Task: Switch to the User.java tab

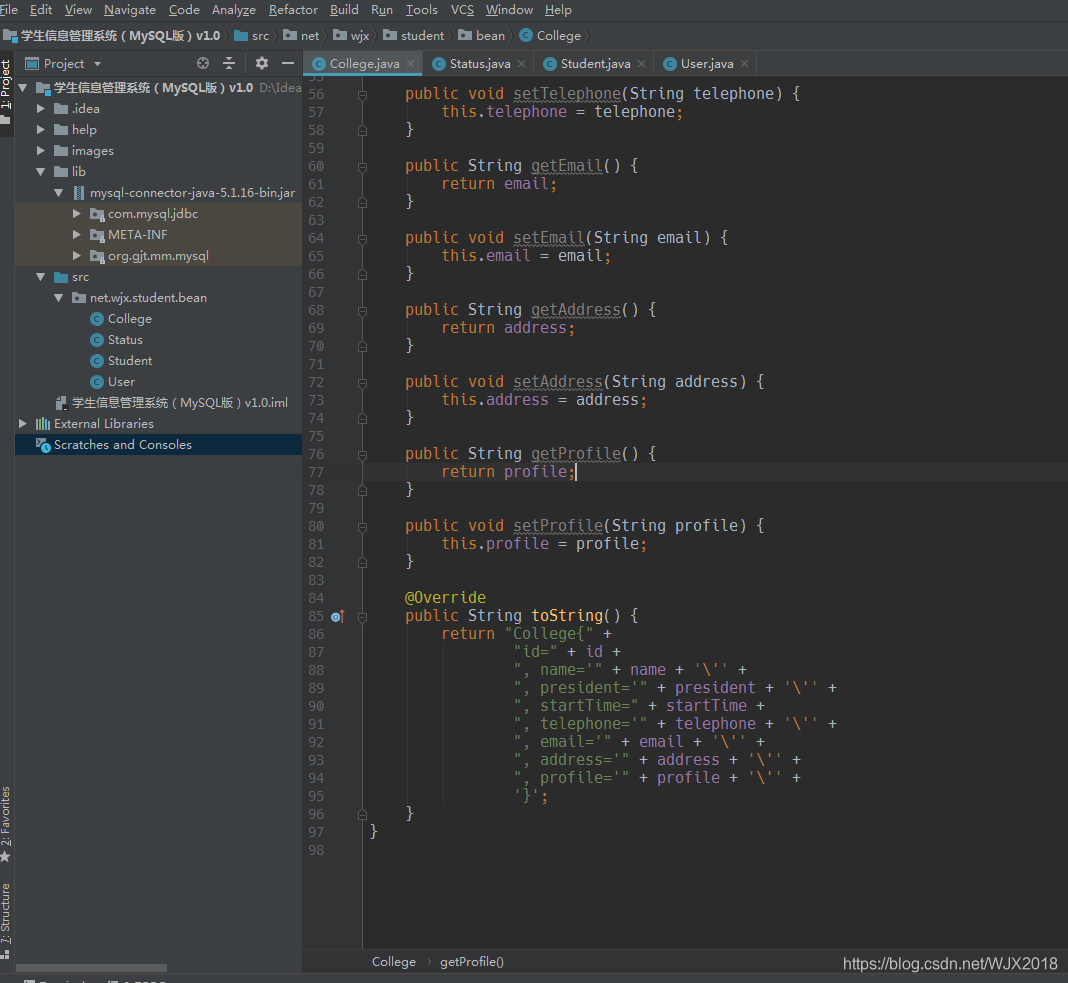Action: [x=707, y=64]
